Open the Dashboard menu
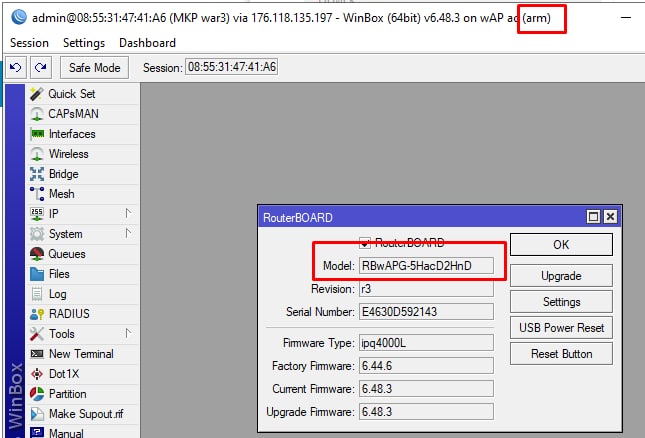This screenshot has width=645, height=438. tap(147, 43)
